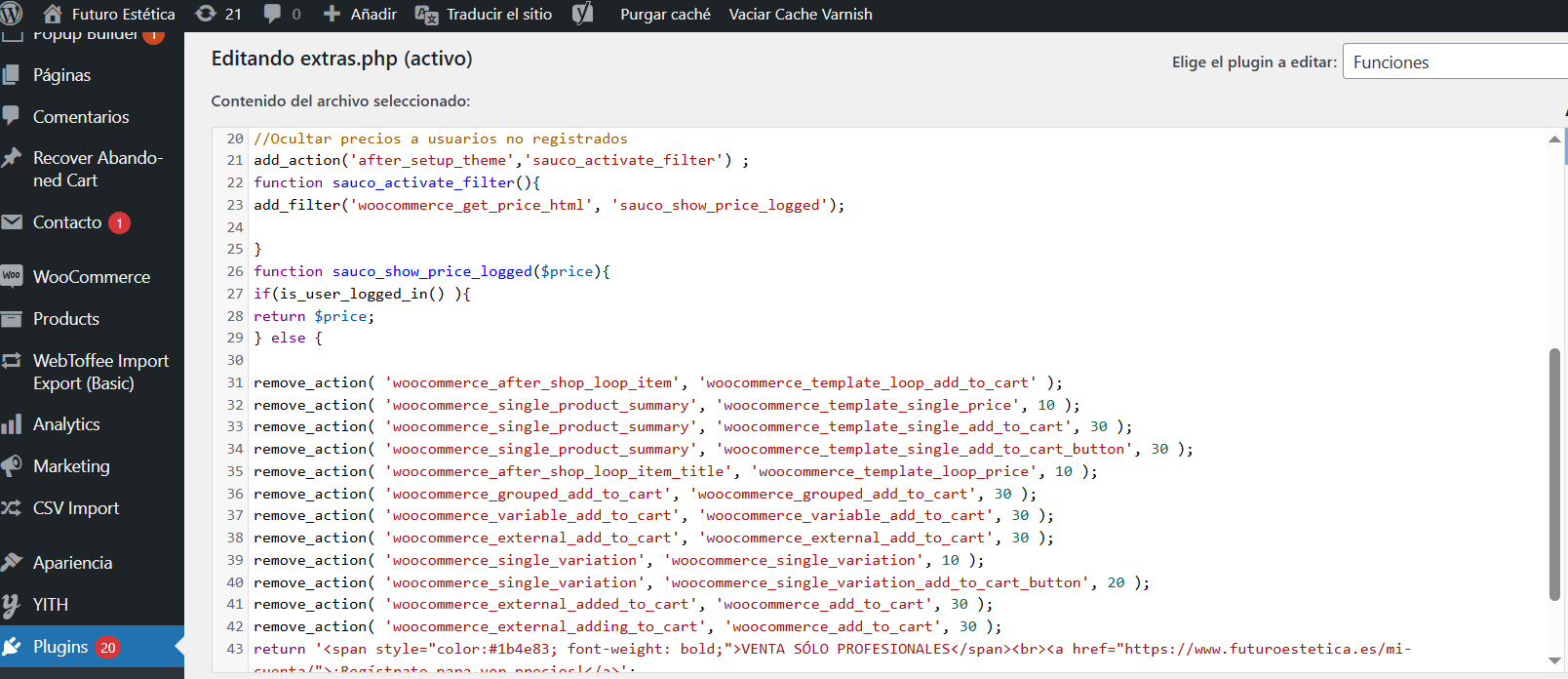Open Contacto in the sidebar
Image resolution: width=1568 pixels, height=679 pixels.
[67, 222]
